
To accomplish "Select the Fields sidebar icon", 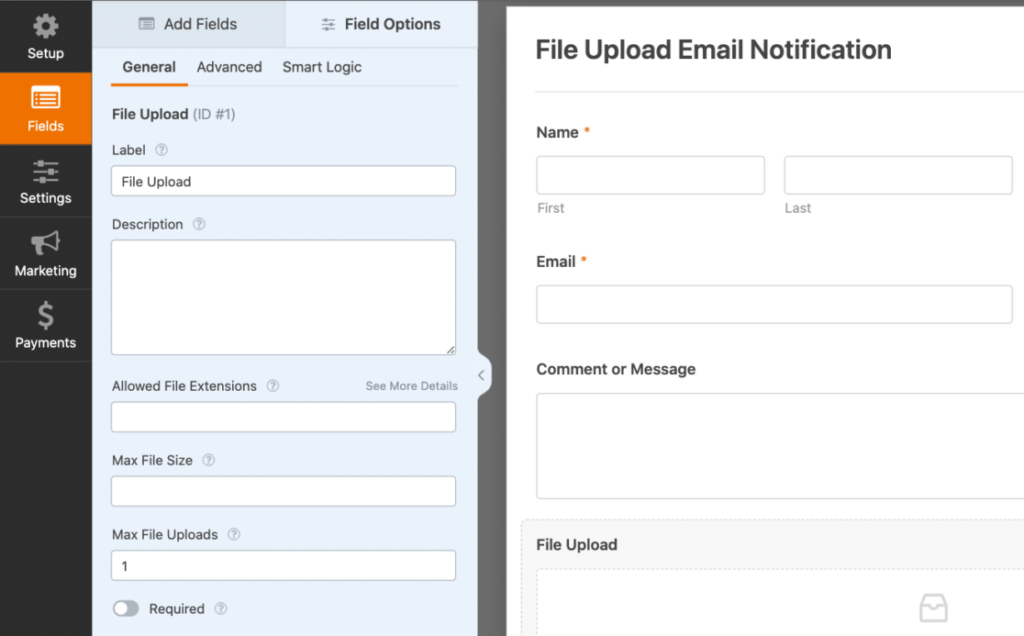I will (45, 109).
